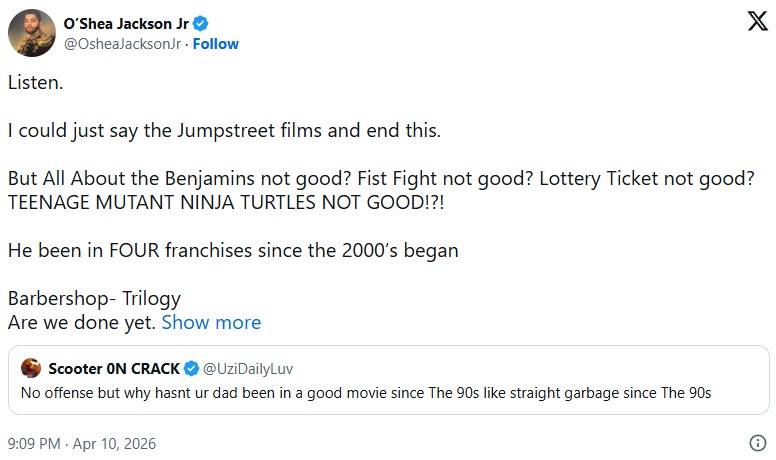Click the "FOUR franchises" sentence

click(233, 250)
